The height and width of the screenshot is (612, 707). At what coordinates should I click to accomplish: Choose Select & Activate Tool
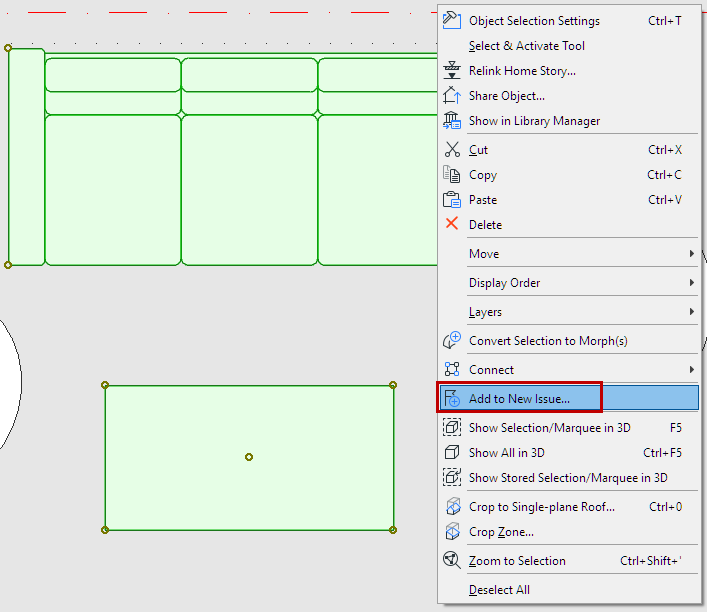[569, 46]
